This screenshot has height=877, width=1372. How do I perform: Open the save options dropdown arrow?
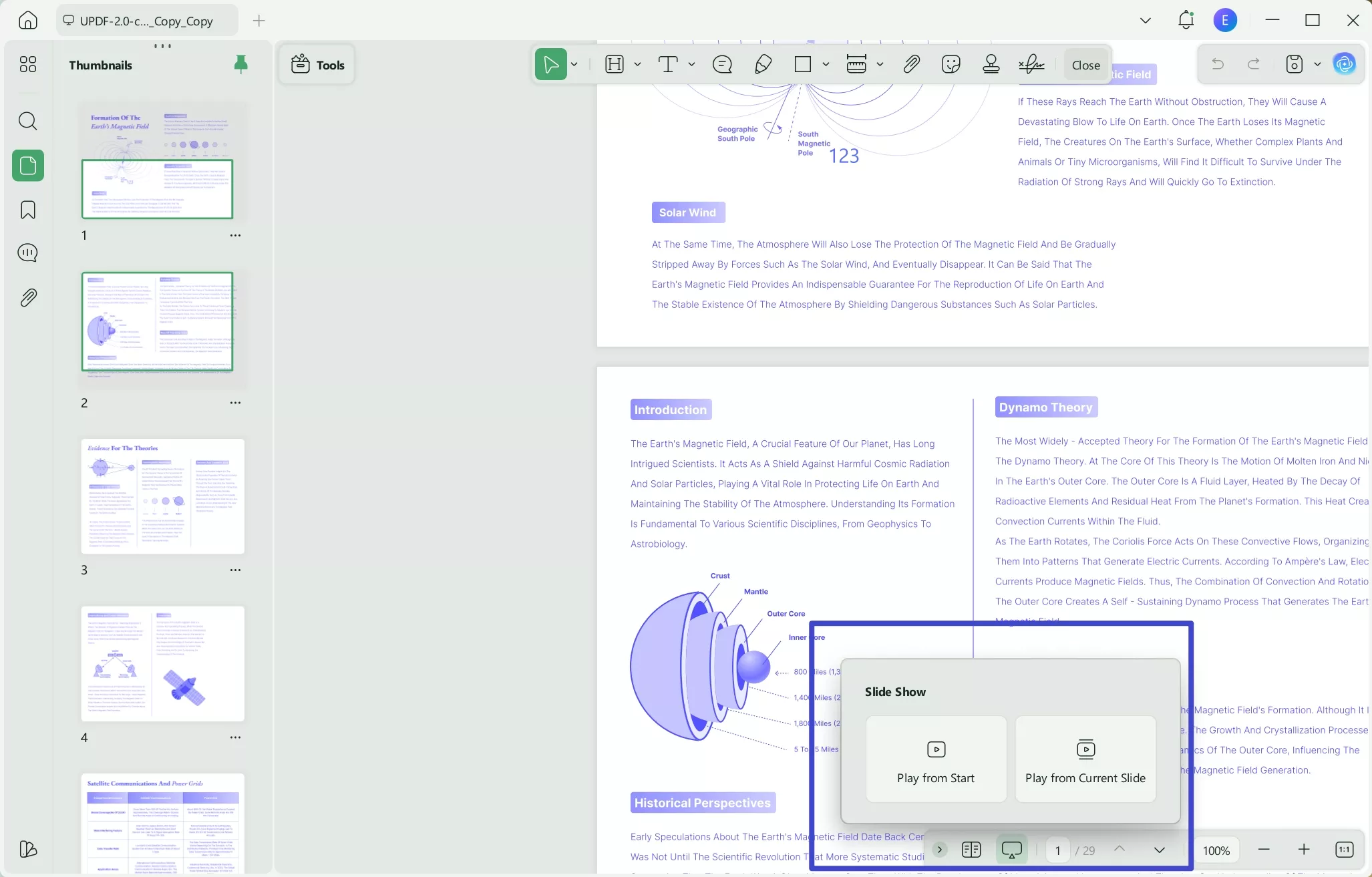point(1317,64)
